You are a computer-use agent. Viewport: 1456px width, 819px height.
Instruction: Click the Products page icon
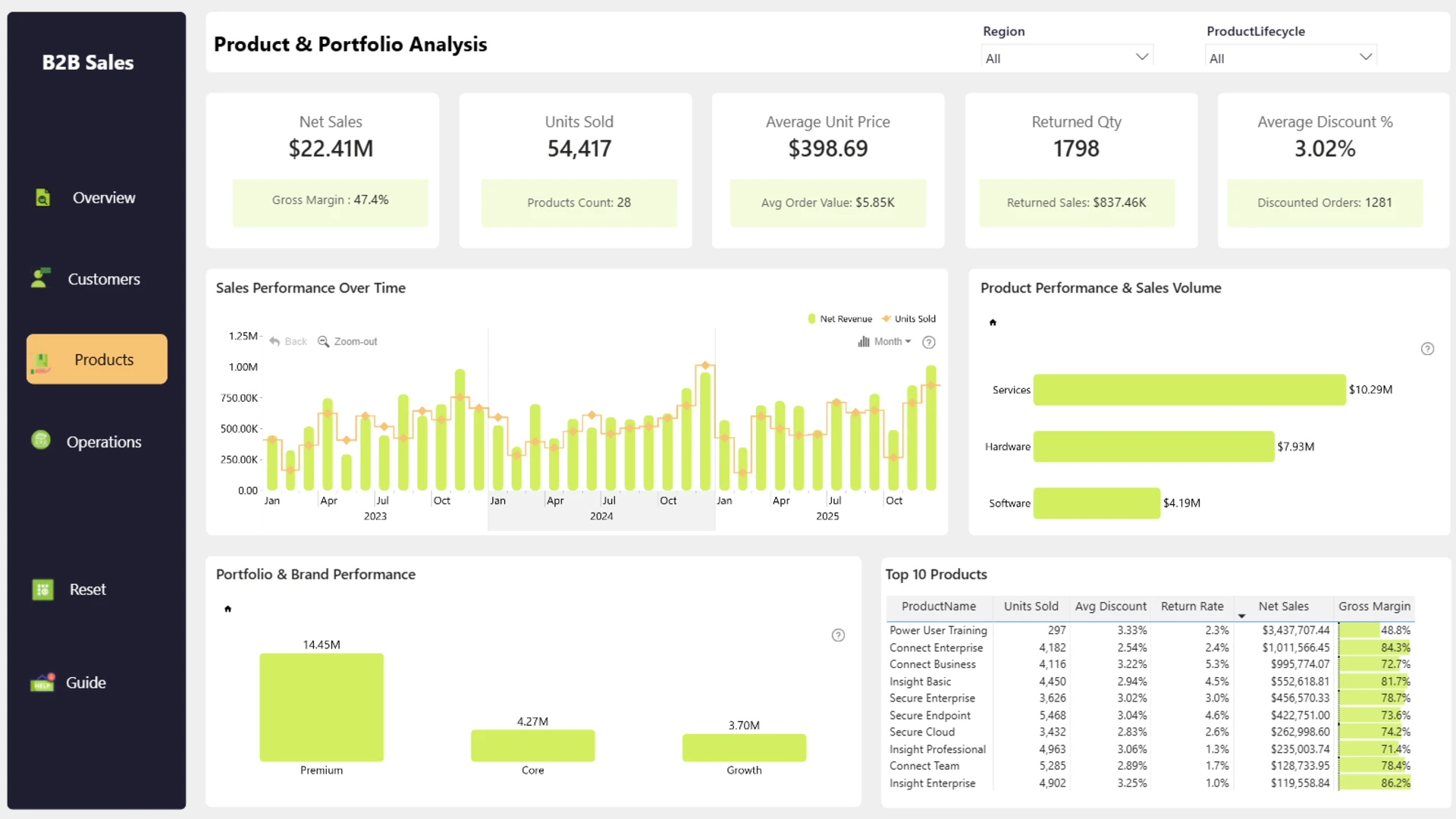coord(41,362)
